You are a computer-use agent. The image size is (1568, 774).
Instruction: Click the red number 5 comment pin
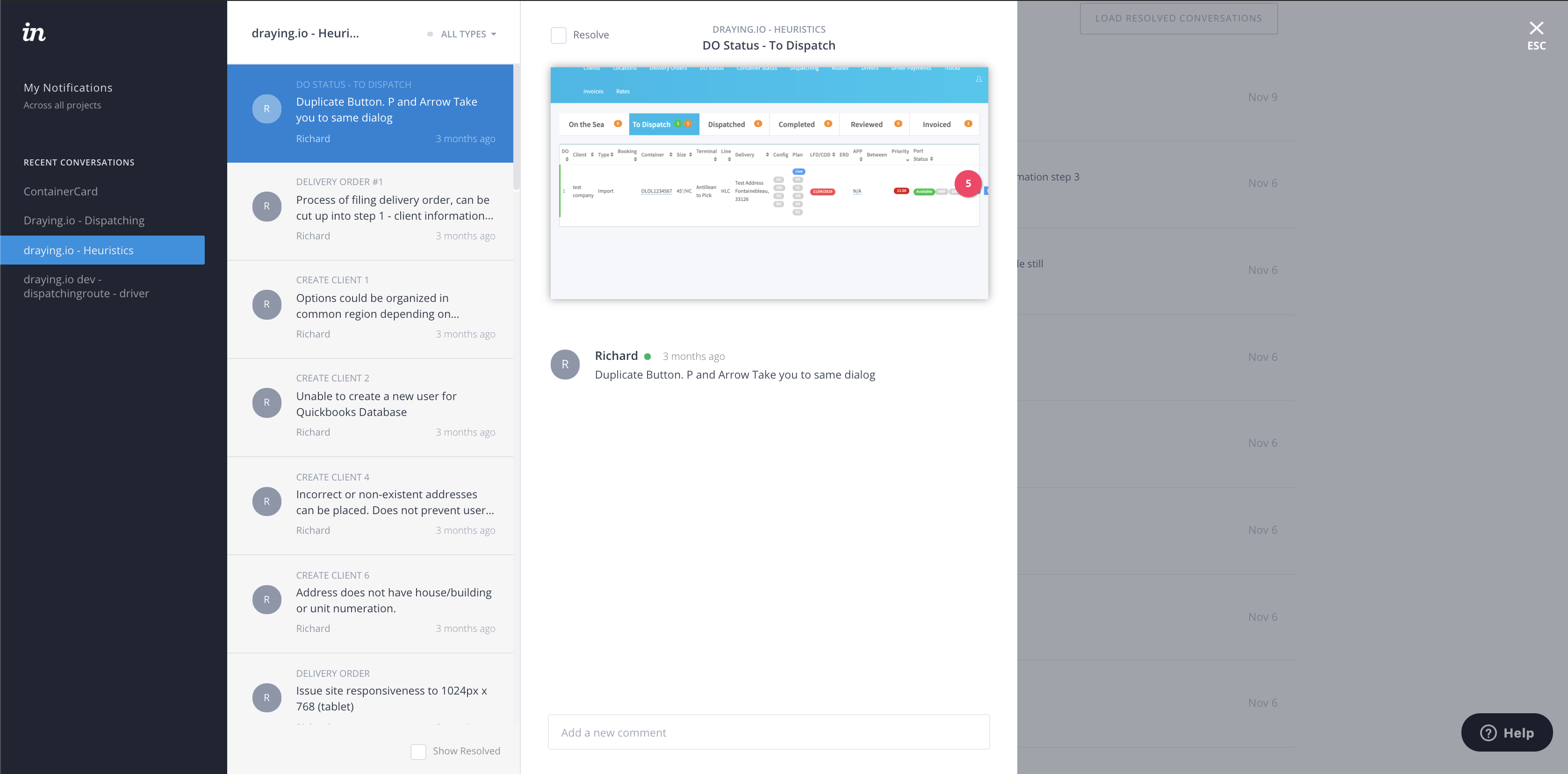point(968,183)
